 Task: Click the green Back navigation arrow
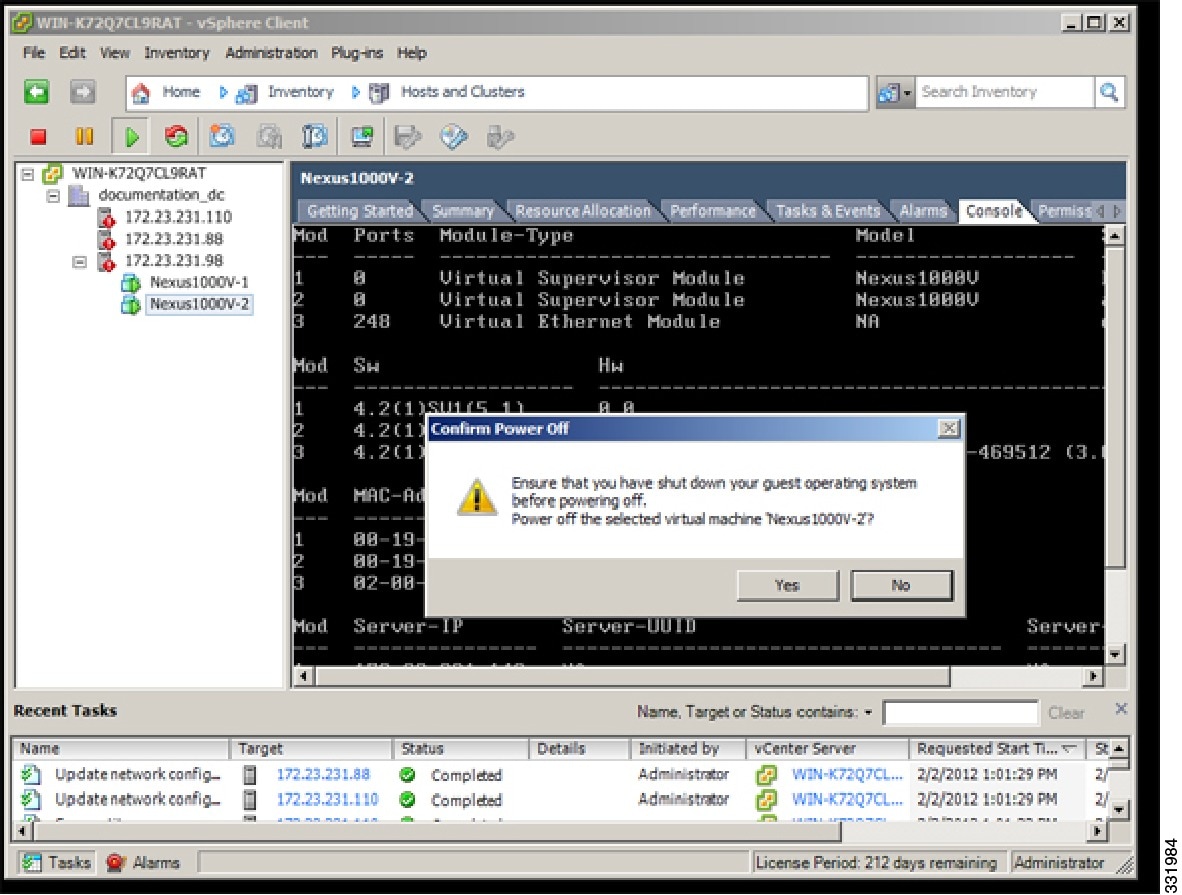point(36,92)
